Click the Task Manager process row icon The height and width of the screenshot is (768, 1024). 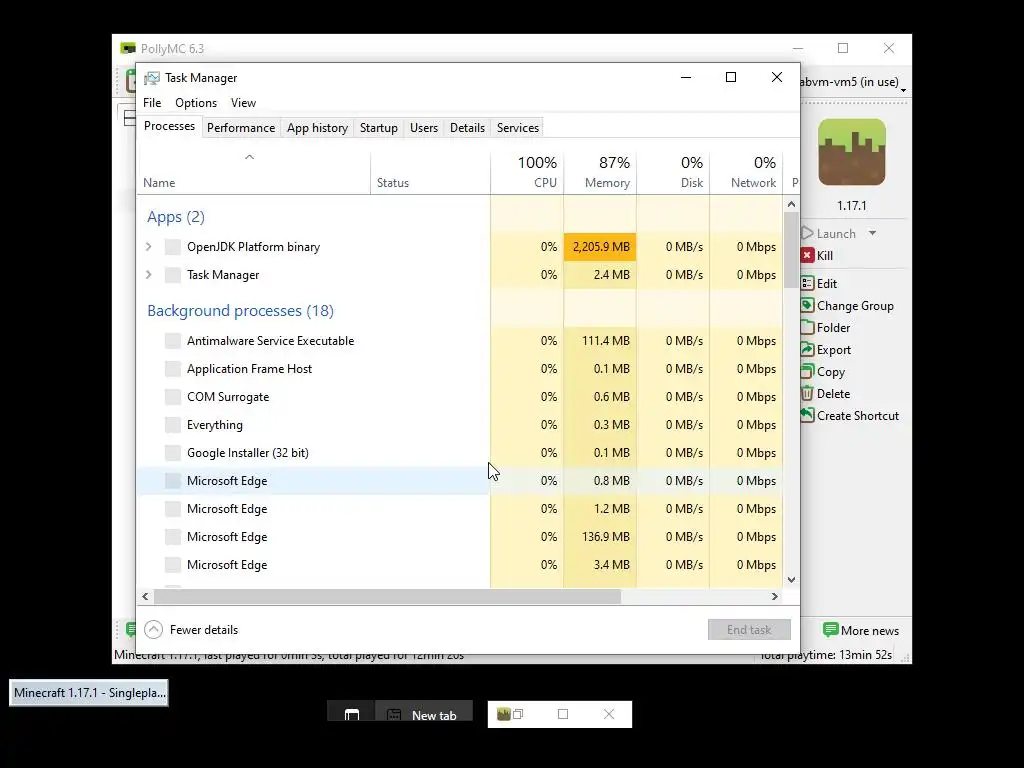[172, 275]
